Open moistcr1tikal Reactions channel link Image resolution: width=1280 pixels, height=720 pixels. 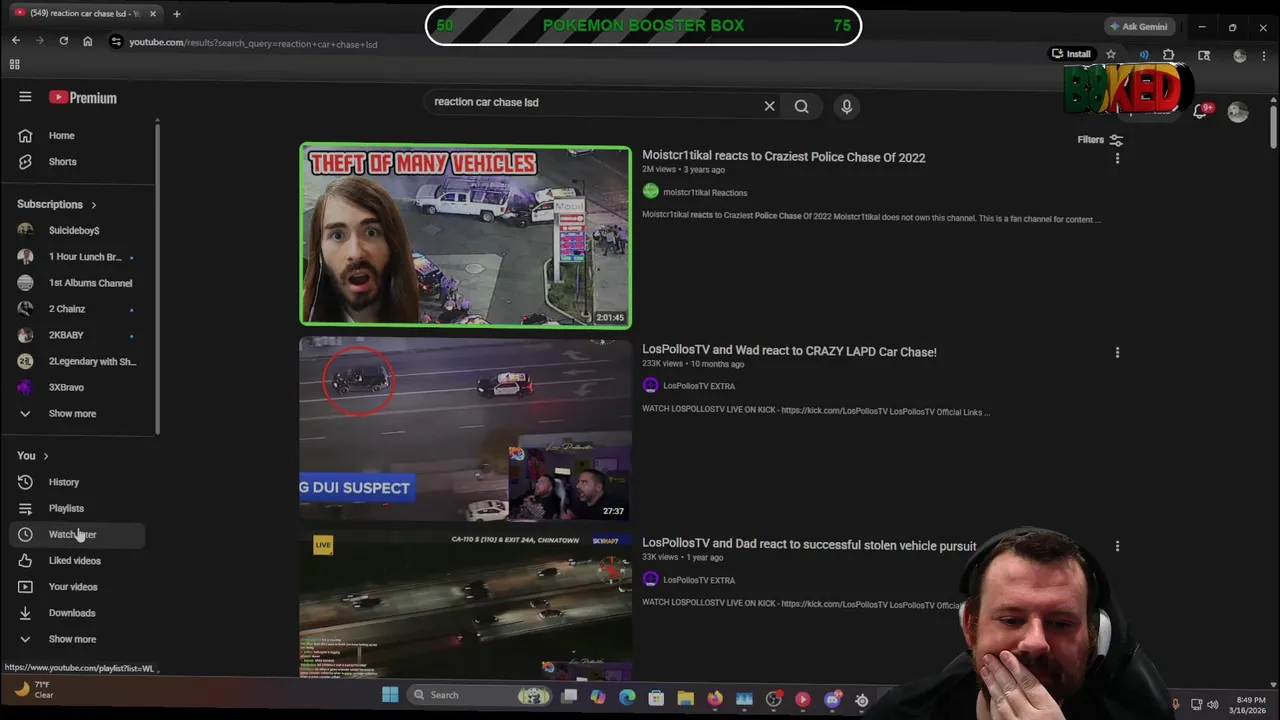click(x=705, y=192)
